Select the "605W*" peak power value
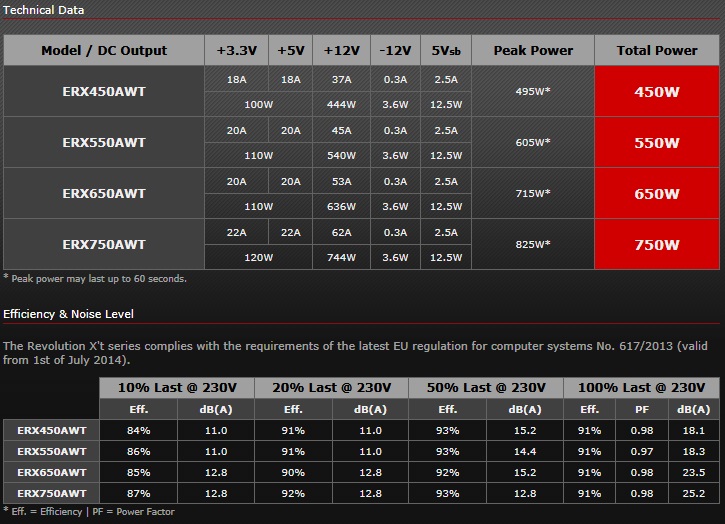This screenshot has width=725, height=524. pos(533,142)
